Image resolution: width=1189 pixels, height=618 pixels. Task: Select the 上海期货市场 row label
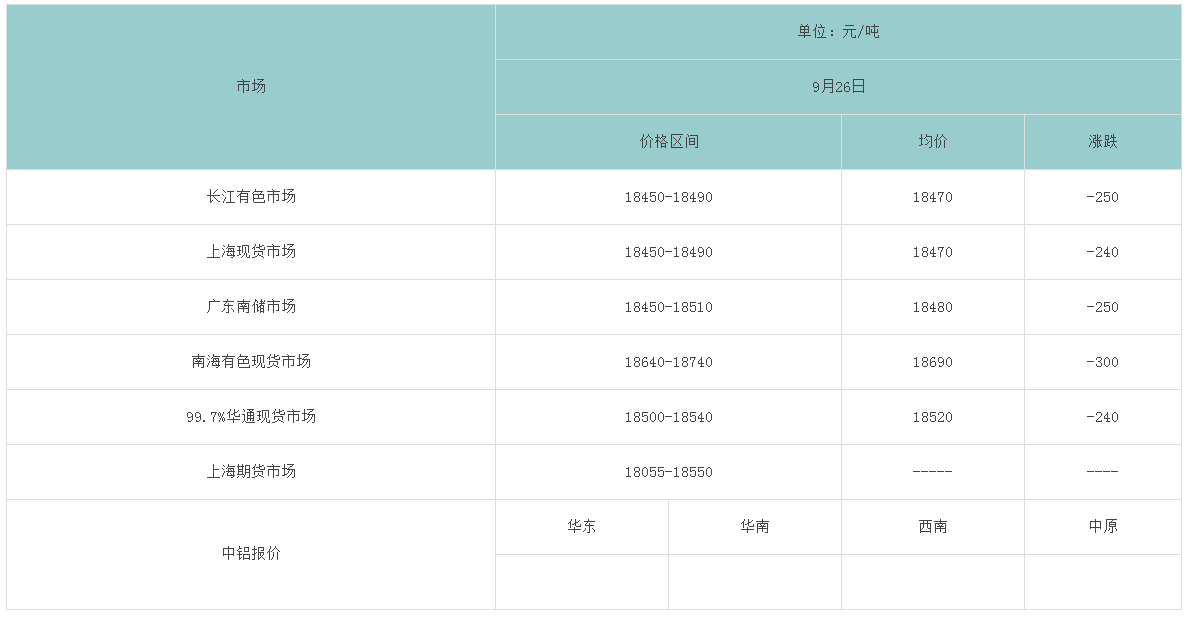(x=251, y=472)
